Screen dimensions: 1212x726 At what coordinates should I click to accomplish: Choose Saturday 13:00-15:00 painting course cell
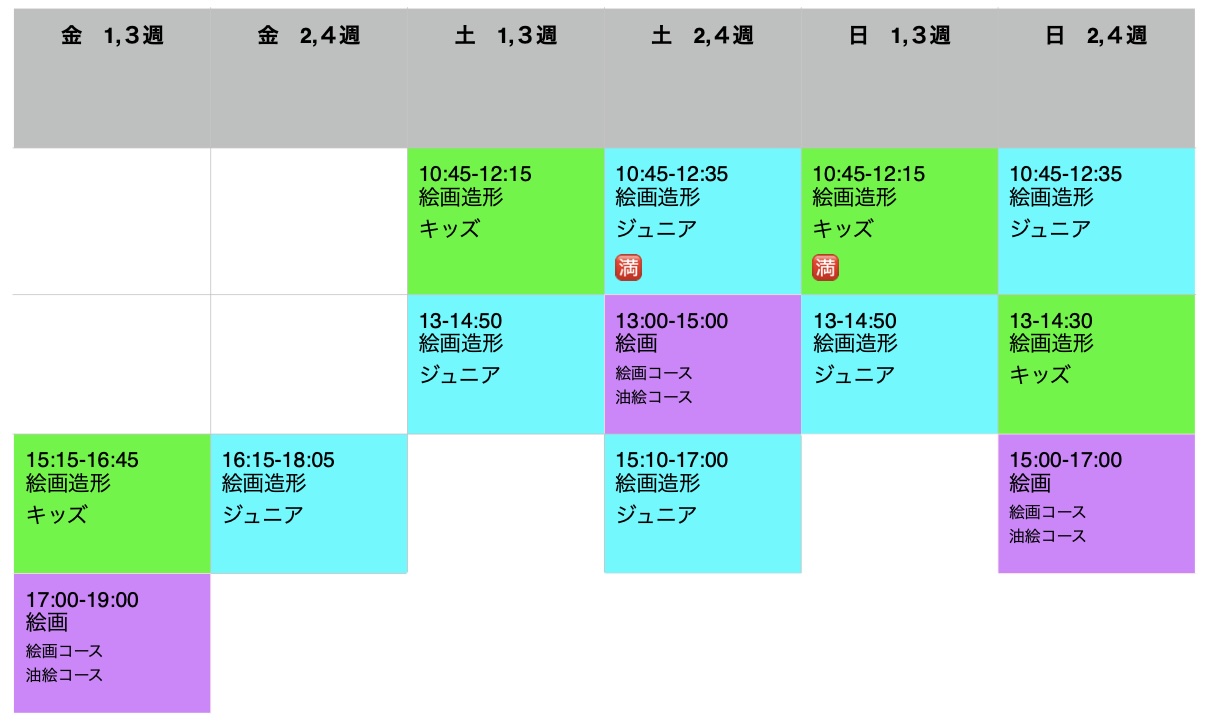pyautogui.click(x=703, y=364)
